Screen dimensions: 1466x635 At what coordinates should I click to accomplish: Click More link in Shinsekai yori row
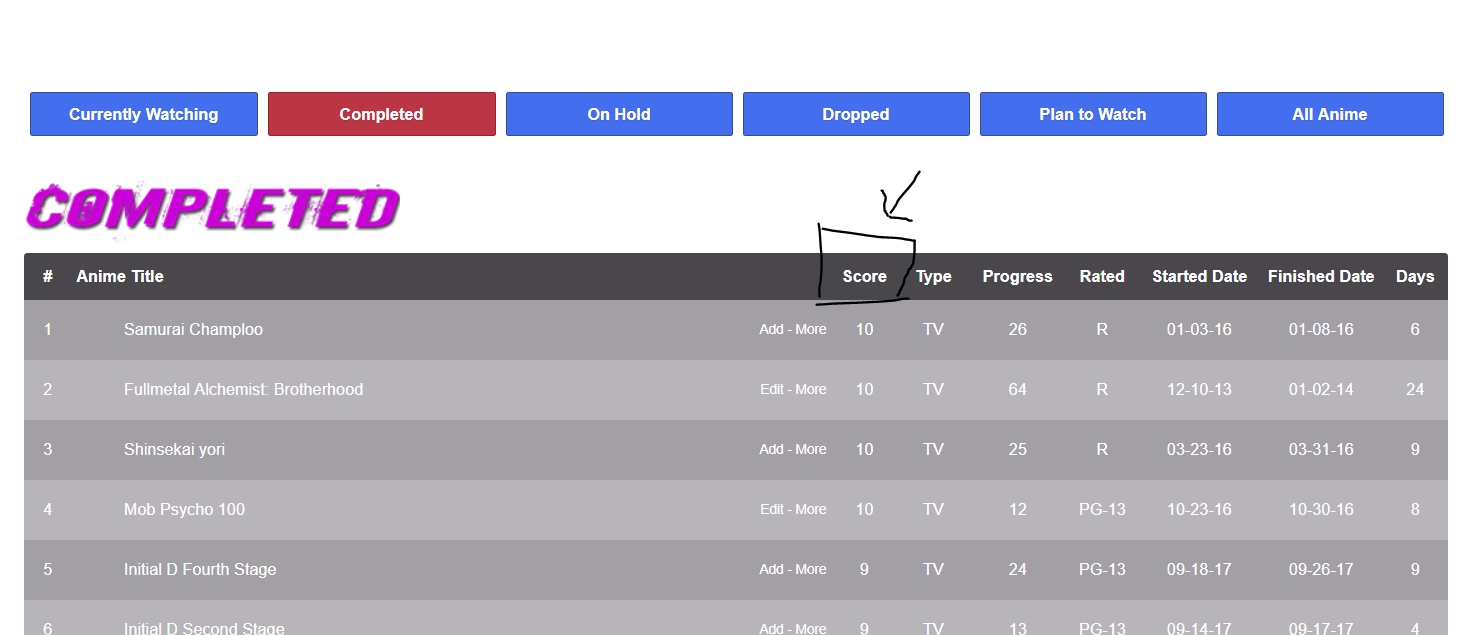811,449
